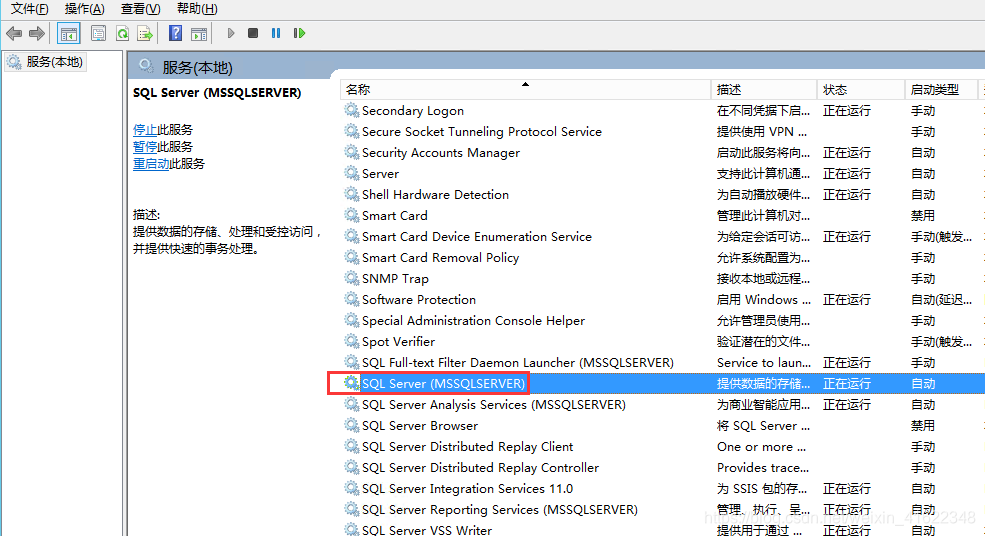Click gear icon of Secondary Logon
Viewport: 985px width, 536px height.
coord(351,111)
